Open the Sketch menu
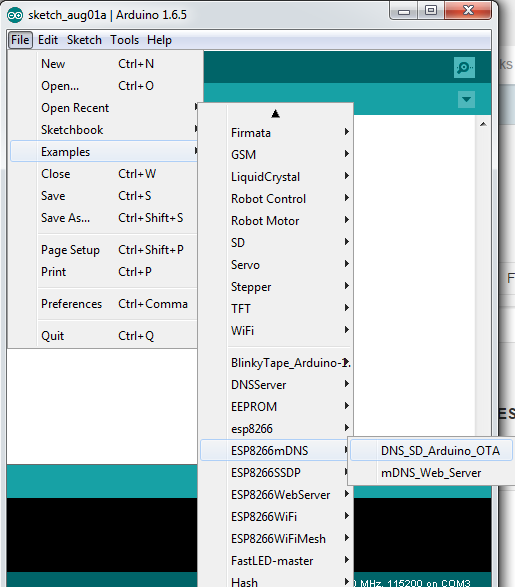This screenshot has height=587, width=515. [x=84, y=40]
